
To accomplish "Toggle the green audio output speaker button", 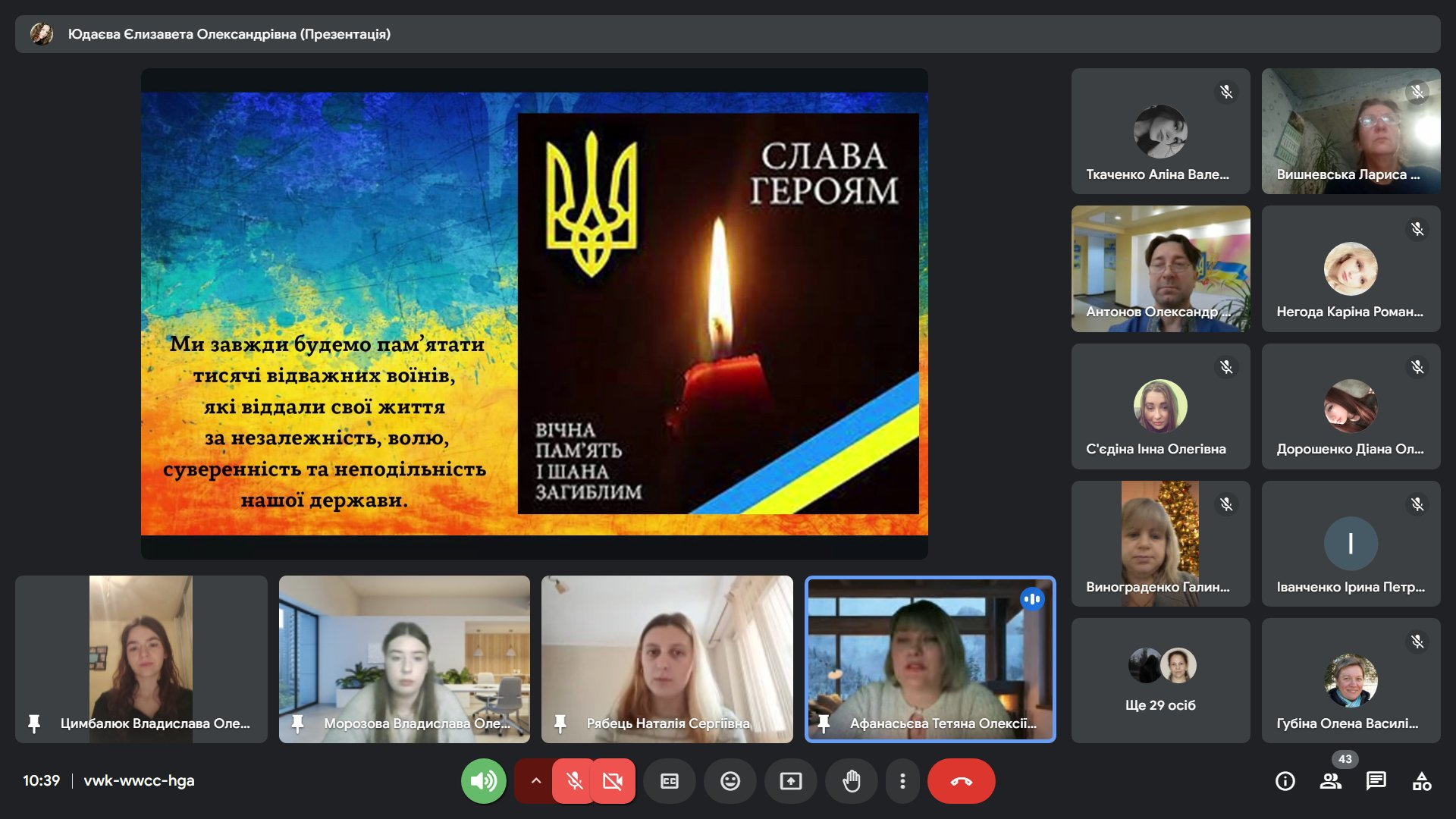I will point(483,780).
